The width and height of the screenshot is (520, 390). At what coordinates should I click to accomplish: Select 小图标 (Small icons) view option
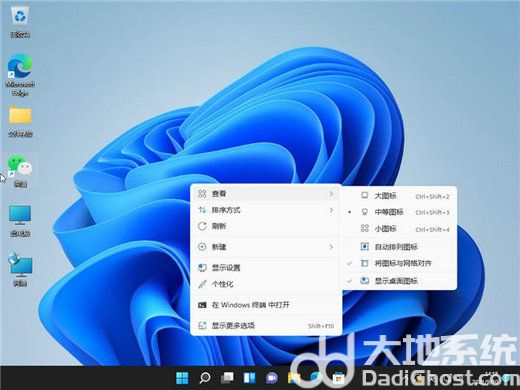point(399,229)
